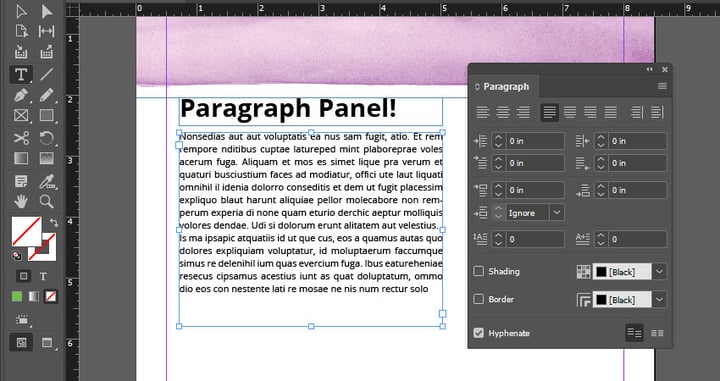
Task: Select the Direct Selection tool
Action: click(x=46, y=11)
